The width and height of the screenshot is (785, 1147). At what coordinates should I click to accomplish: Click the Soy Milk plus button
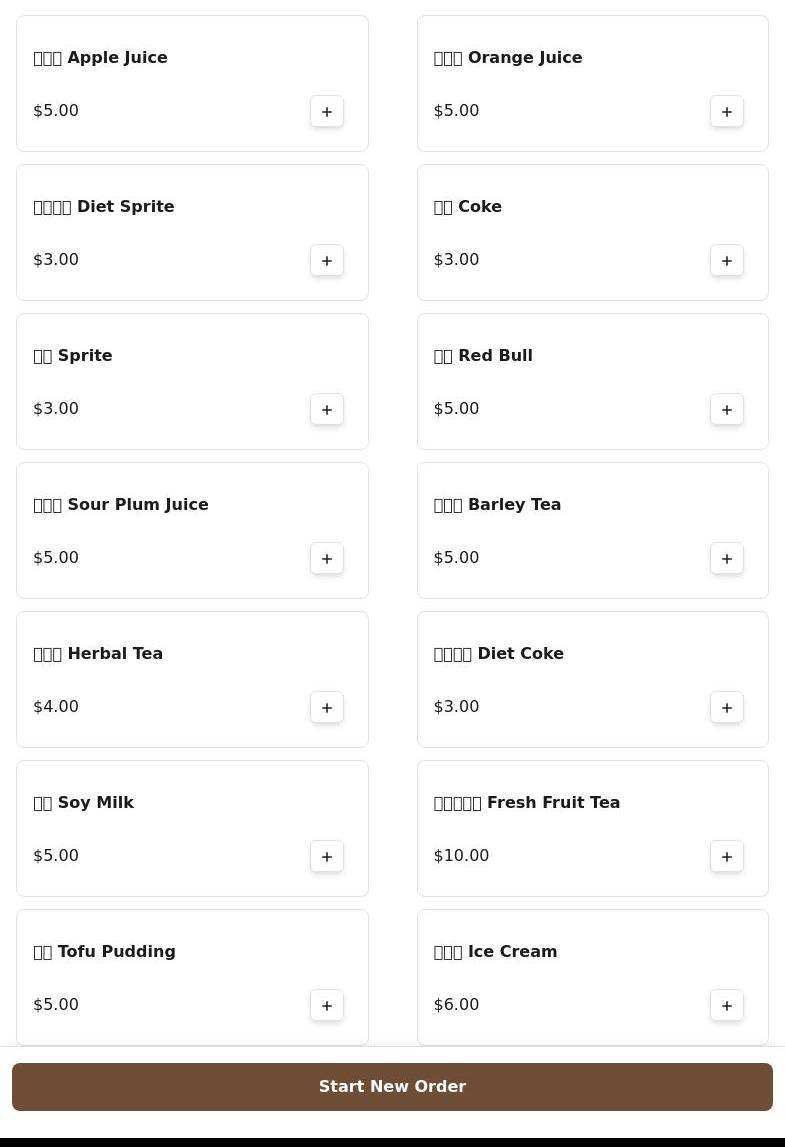(x=327, y=856)
